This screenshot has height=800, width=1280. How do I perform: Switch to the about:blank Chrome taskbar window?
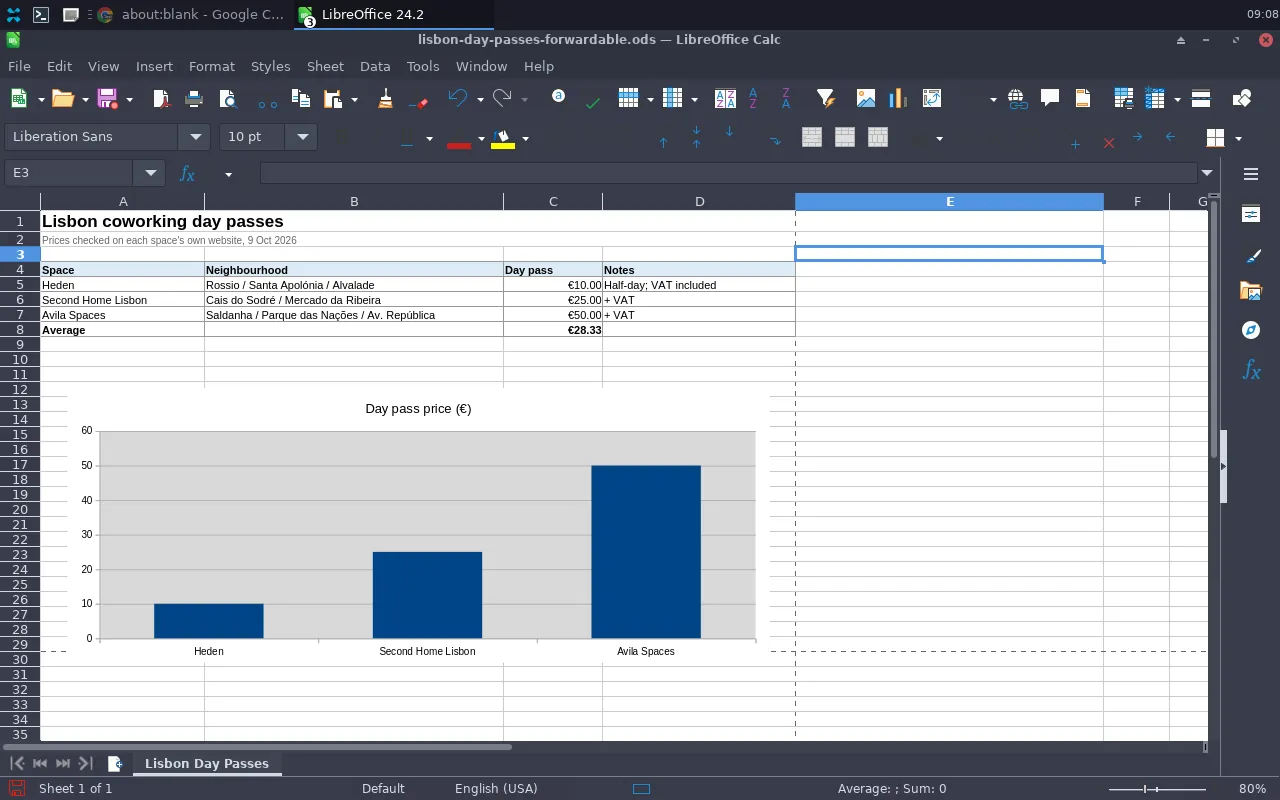(191, 14)
